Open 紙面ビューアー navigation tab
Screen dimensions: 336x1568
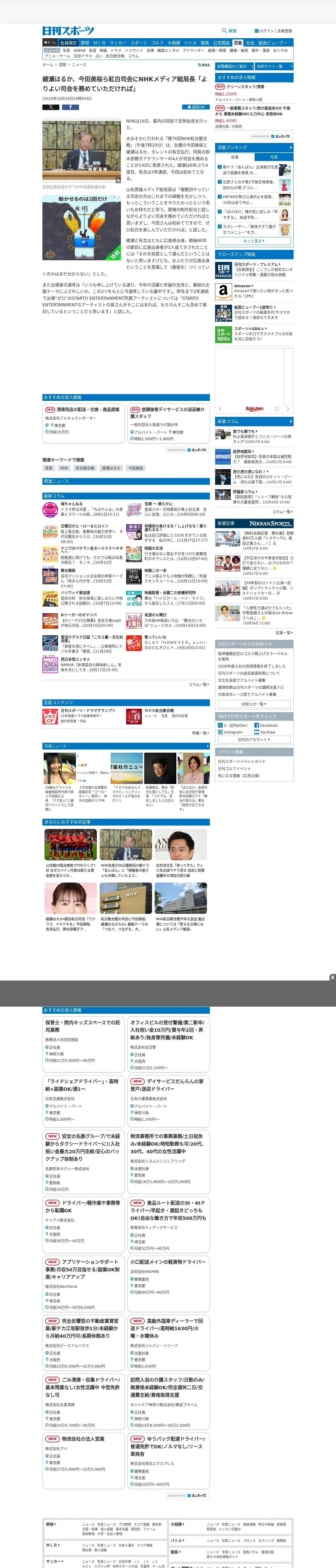(x=273, y=43)
